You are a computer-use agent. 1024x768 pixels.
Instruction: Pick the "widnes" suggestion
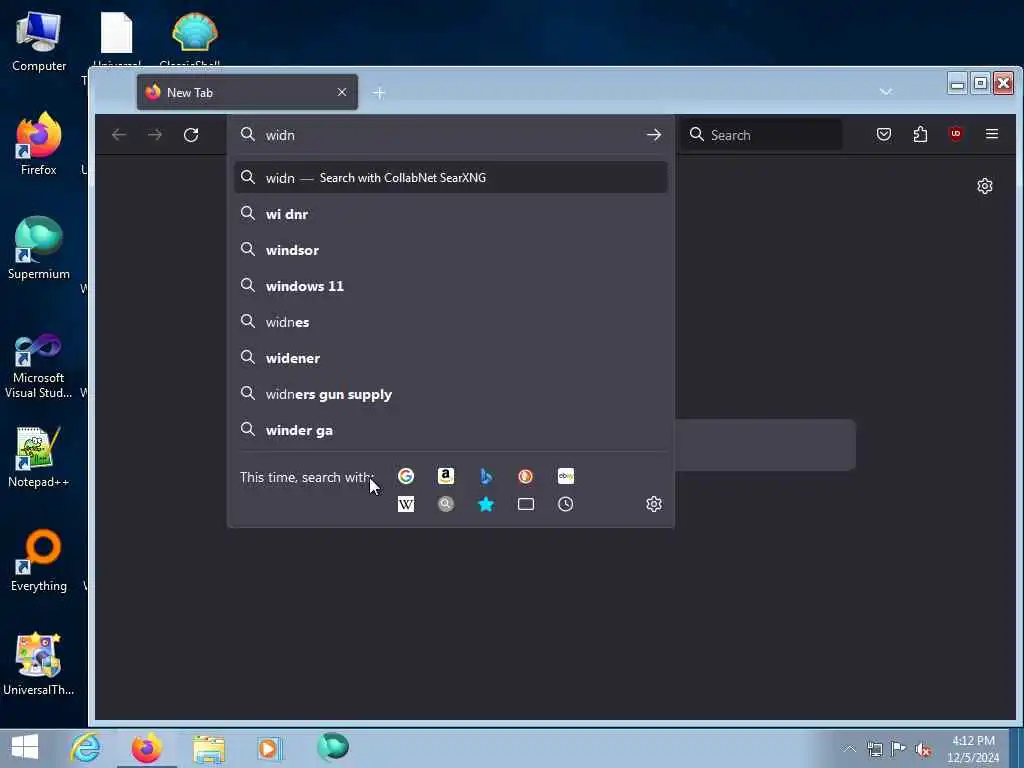coord(451,322)
